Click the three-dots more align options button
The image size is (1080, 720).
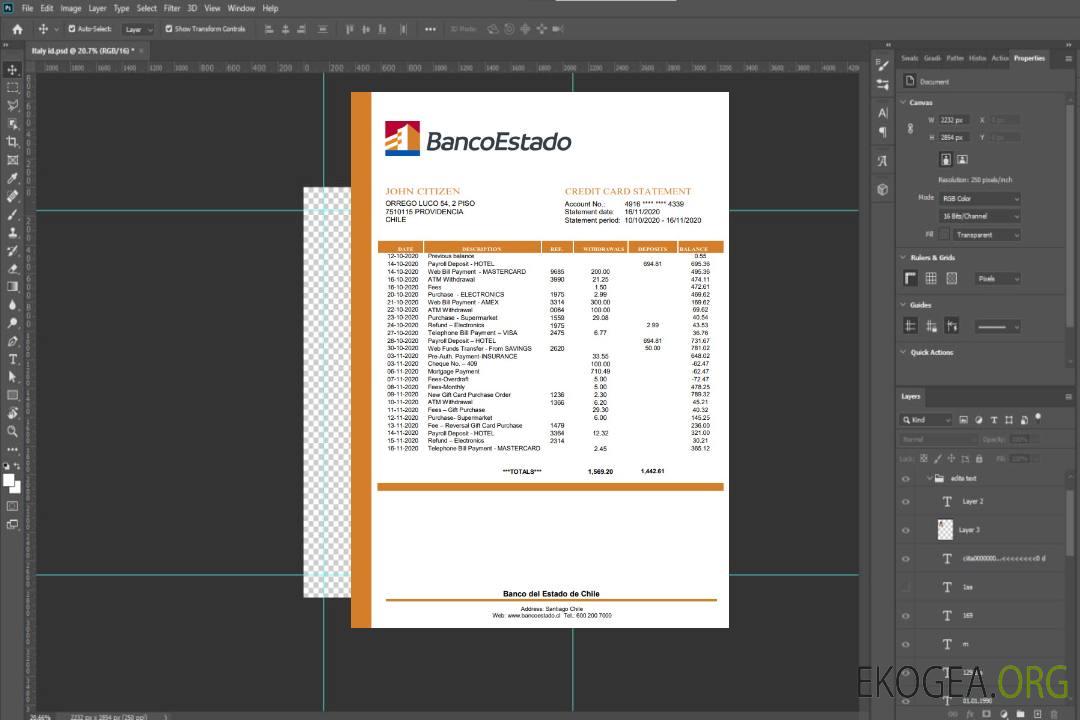[x=430, y=29]
